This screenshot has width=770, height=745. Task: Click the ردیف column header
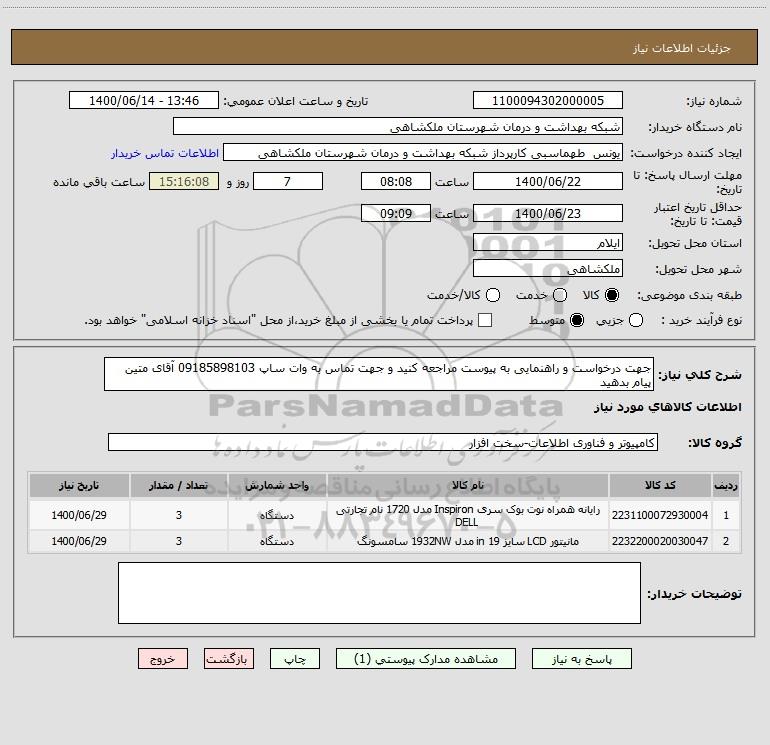pos(726,485)
